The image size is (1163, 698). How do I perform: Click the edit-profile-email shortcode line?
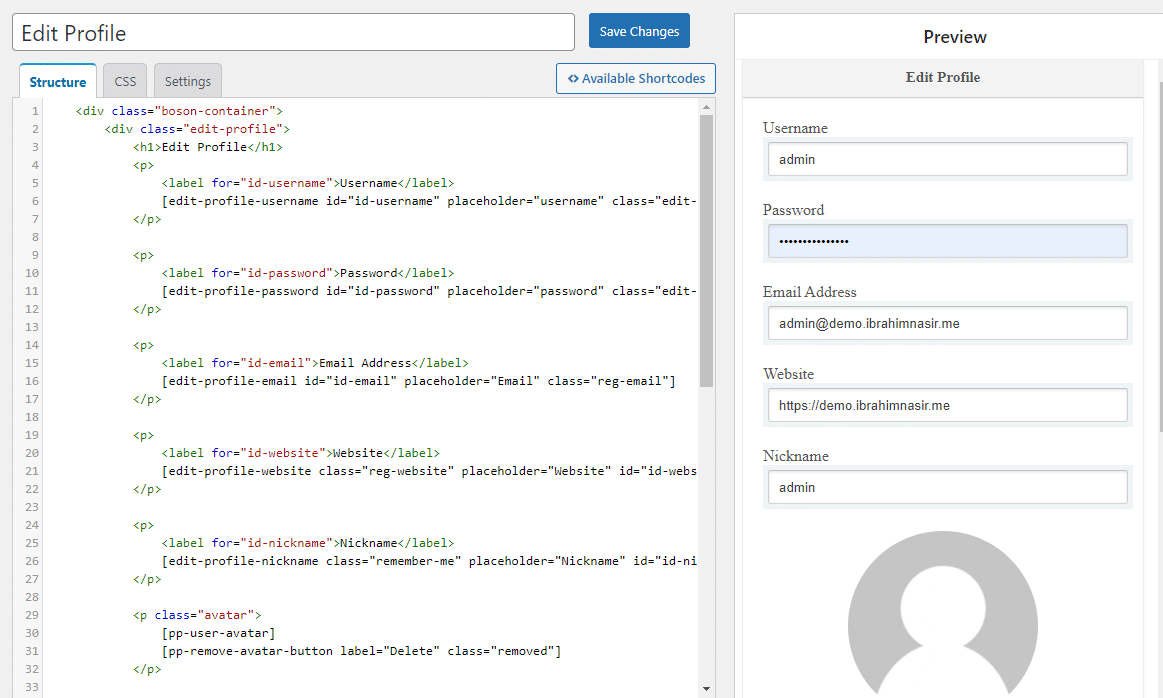point(418,381)
